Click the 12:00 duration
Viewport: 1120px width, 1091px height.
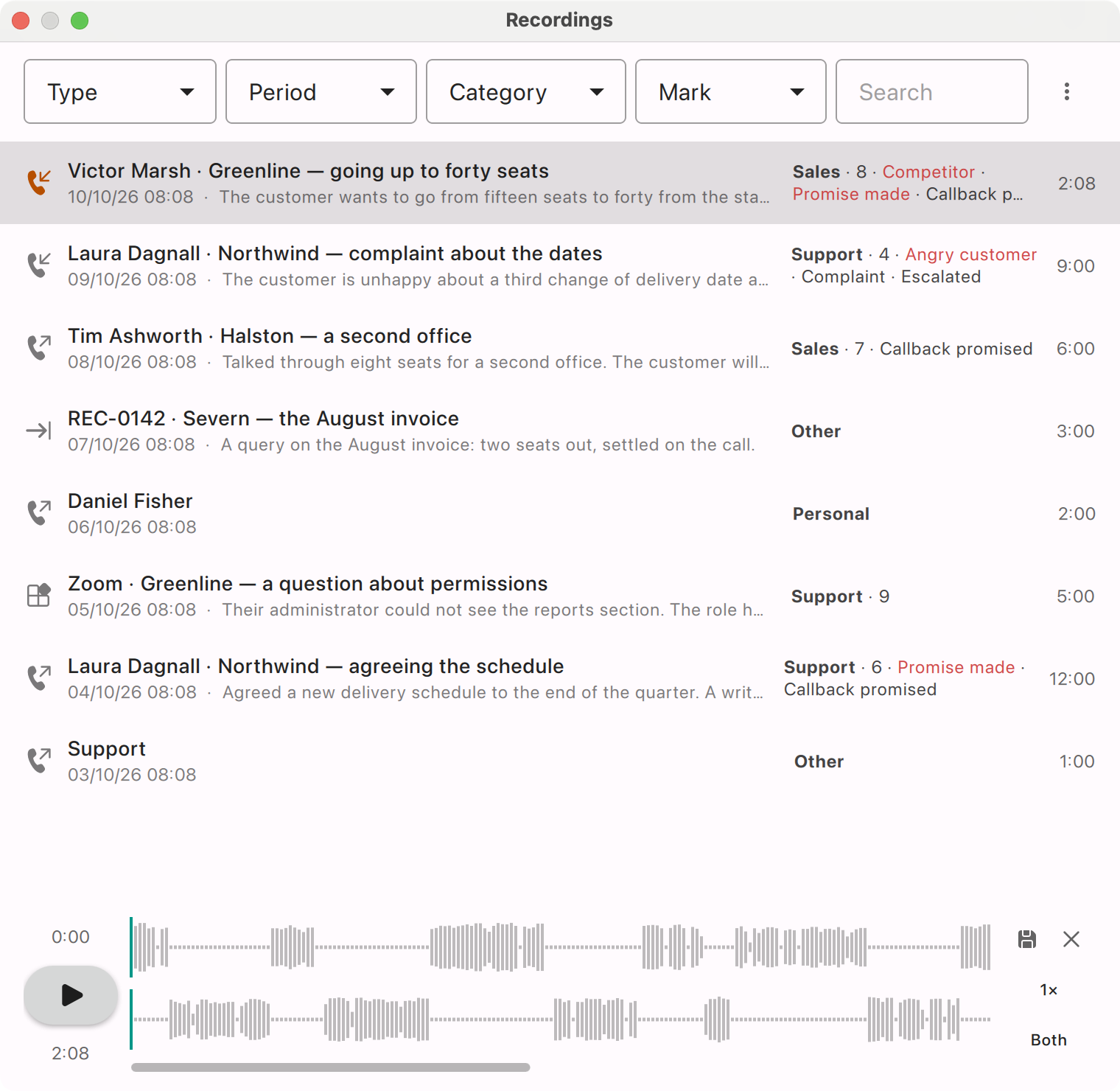click(x=1071, y=679)
